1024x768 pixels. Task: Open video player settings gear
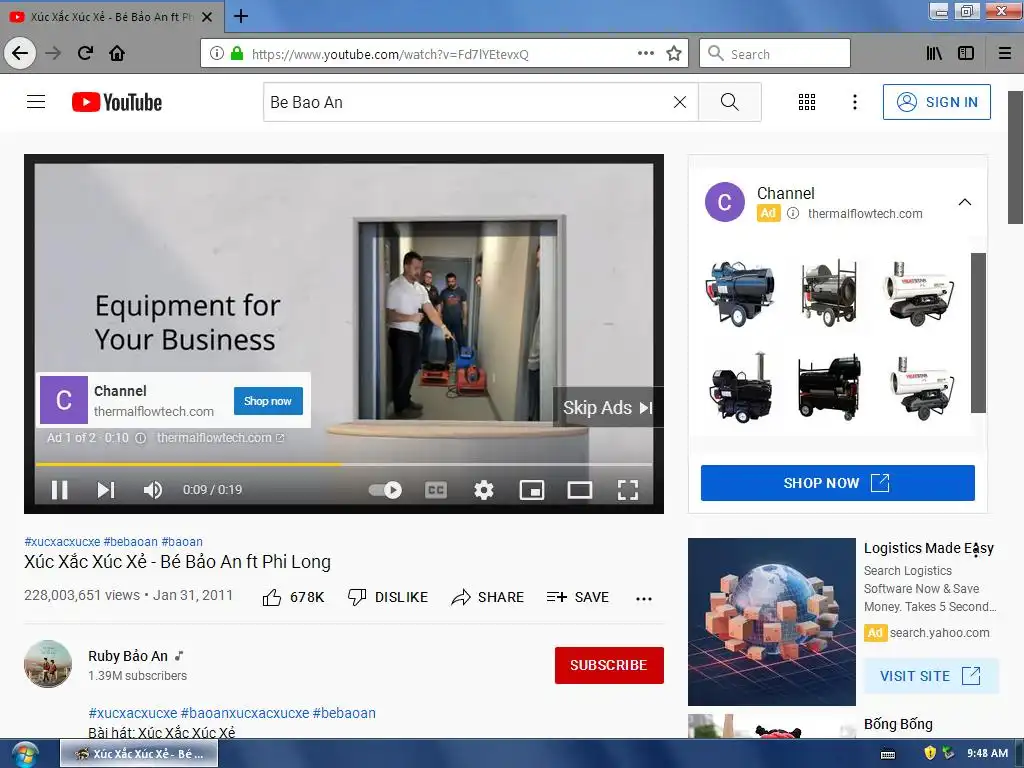click(484, 490)
